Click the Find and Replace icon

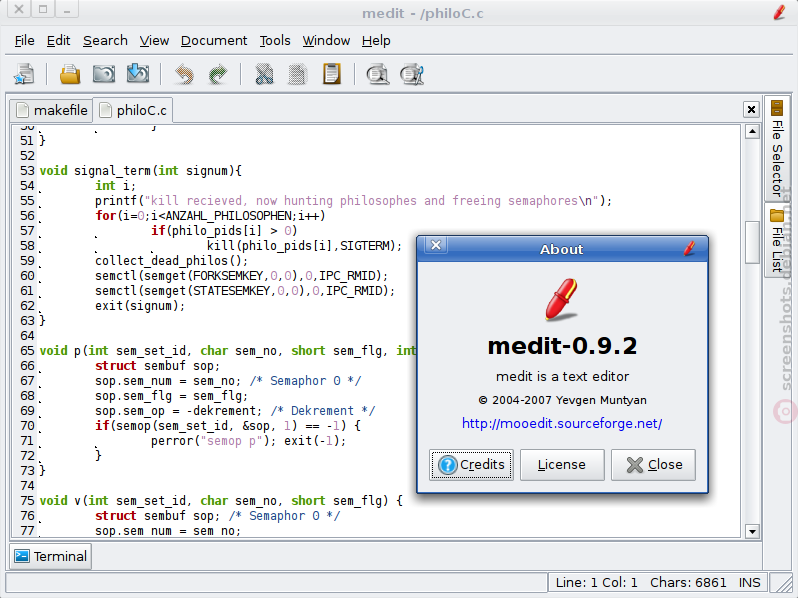point(412,74)
